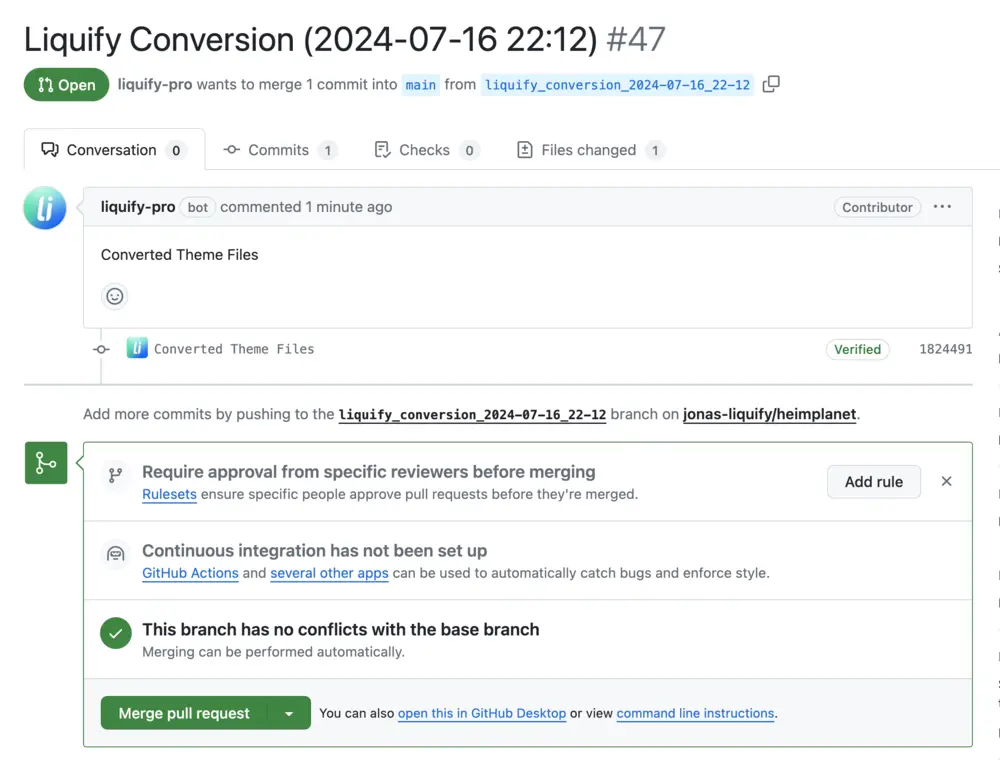
Task: Click the Add rule button
Action: click(874, 482)
